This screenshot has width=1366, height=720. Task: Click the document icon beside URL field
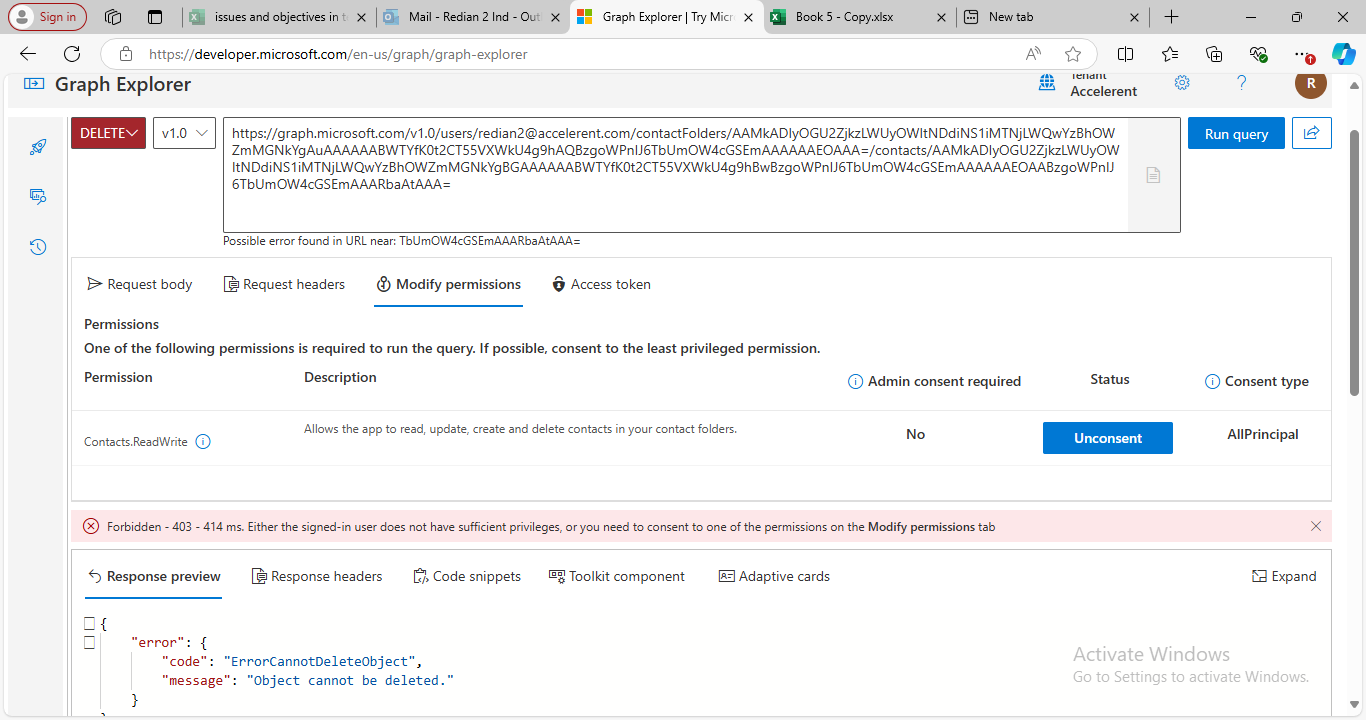1153,175
